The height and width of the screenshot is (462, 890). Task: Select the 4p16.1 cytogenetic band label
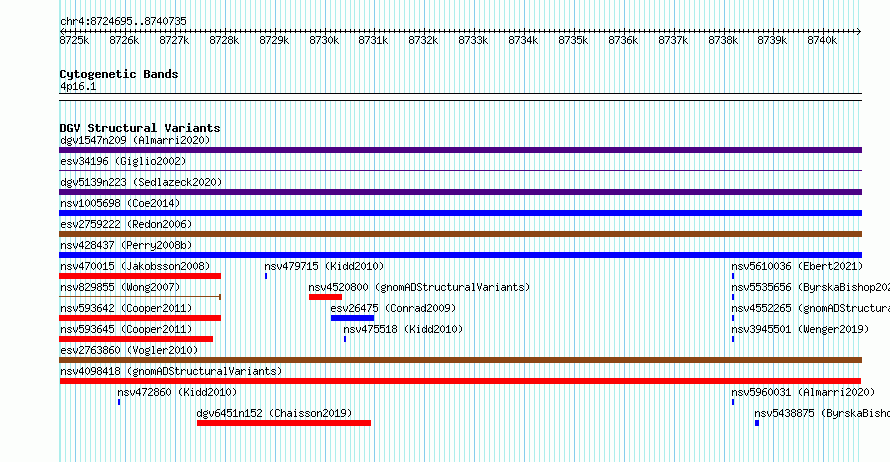click(x=78, y=86)
